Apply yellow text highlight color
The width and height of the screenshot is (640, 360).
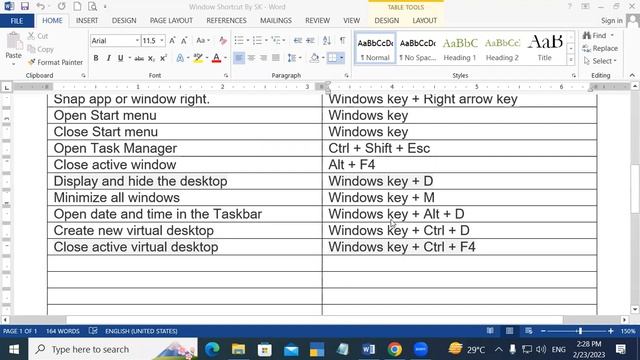coord(198,58)
